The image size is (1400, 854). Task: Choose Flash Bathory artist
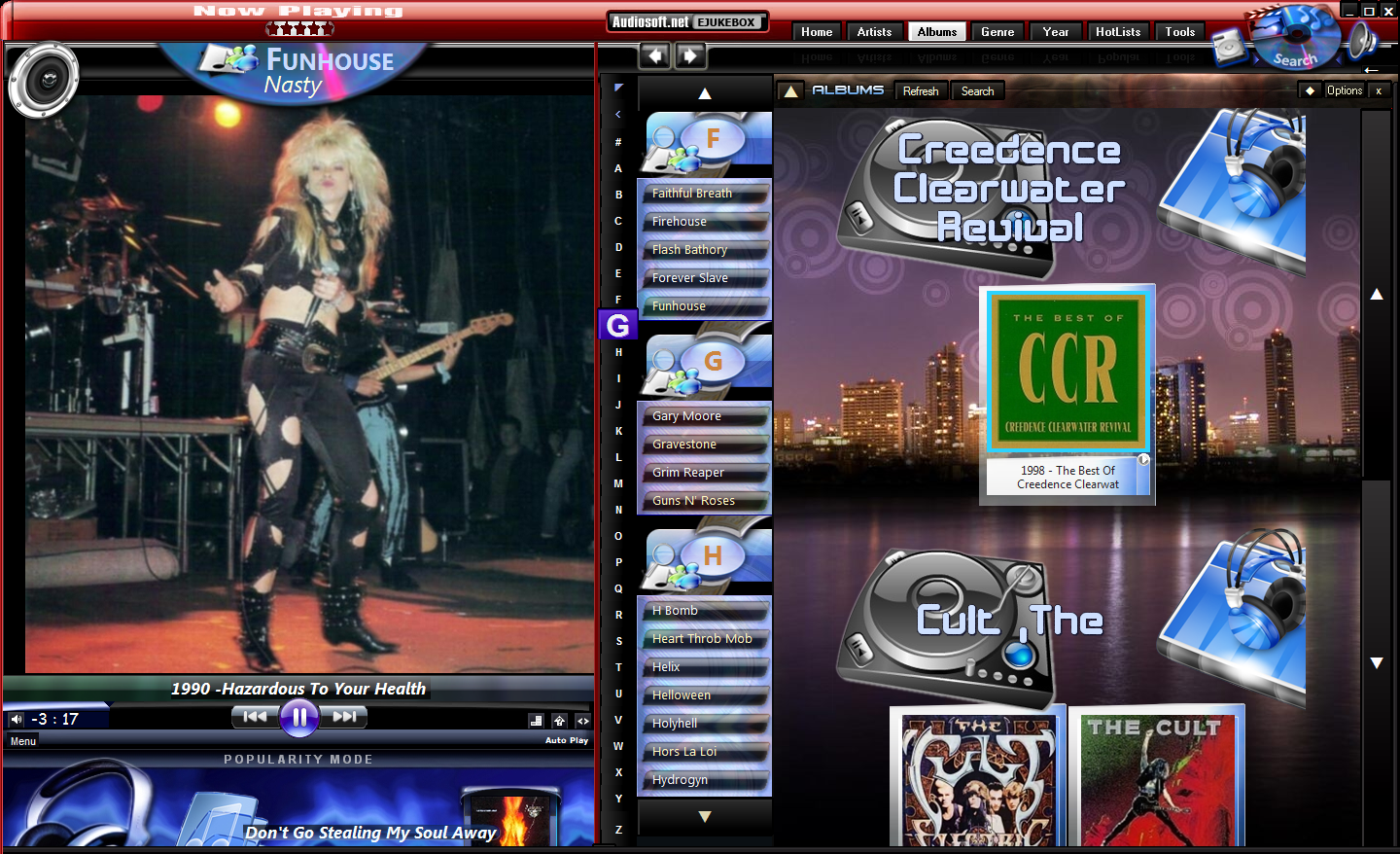704,250
